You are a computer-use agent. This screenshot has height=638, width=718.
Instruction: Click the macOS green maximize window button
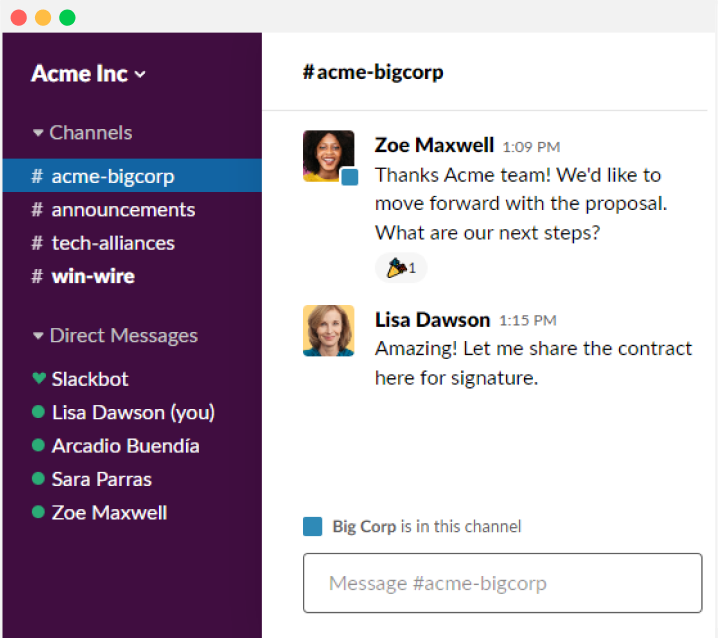tap(67, 18)
